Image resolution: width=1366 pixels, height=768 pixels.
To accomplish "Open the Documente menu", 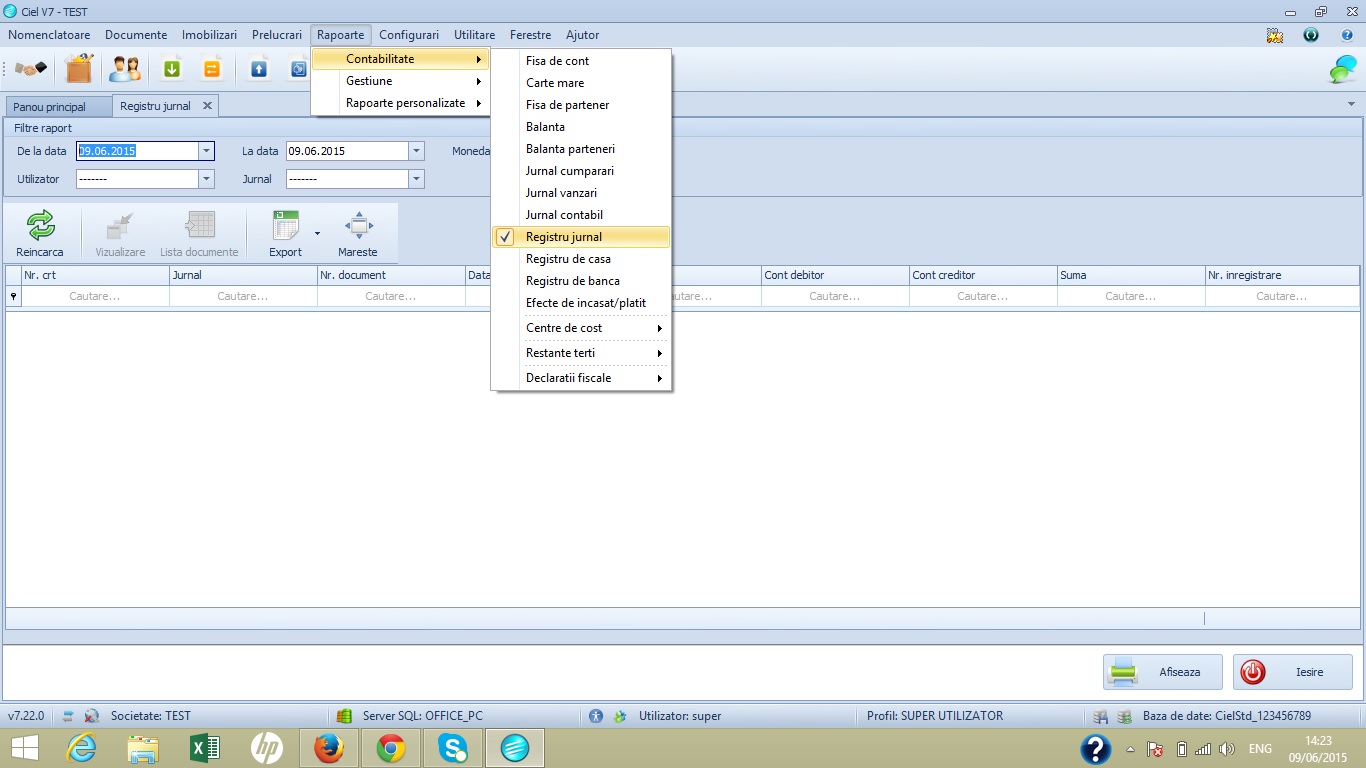I will tap(136, 35).
